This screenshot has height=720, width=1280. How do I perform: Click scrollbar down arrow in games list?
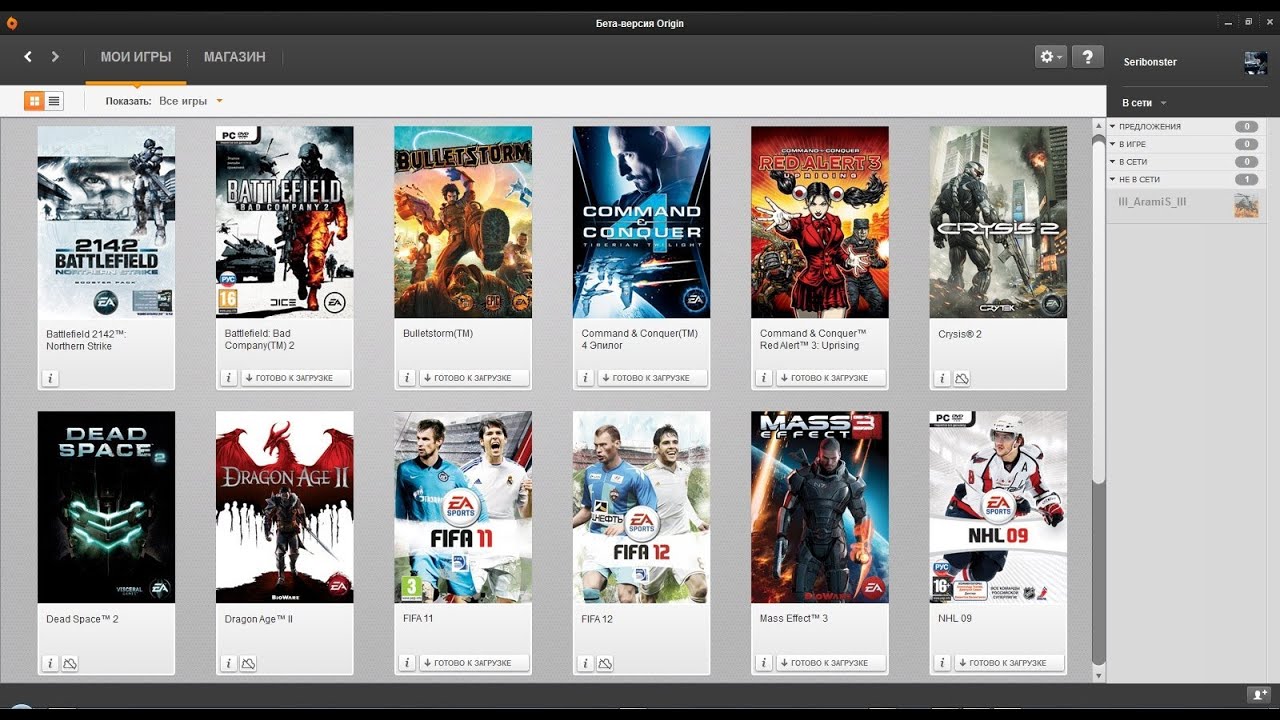click(1099, 675)
